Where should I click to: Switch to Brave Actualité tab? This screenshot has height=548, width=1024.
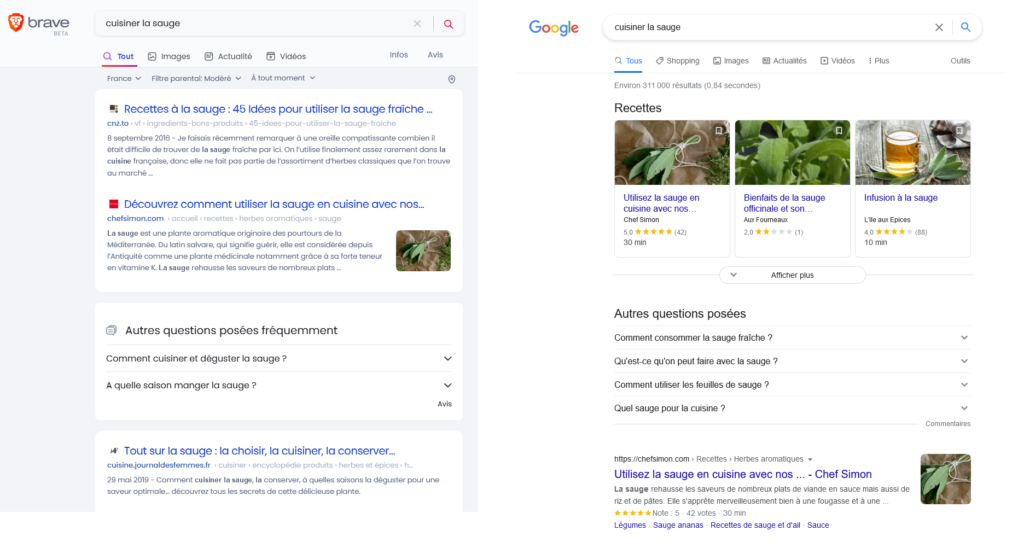[228, 57]
